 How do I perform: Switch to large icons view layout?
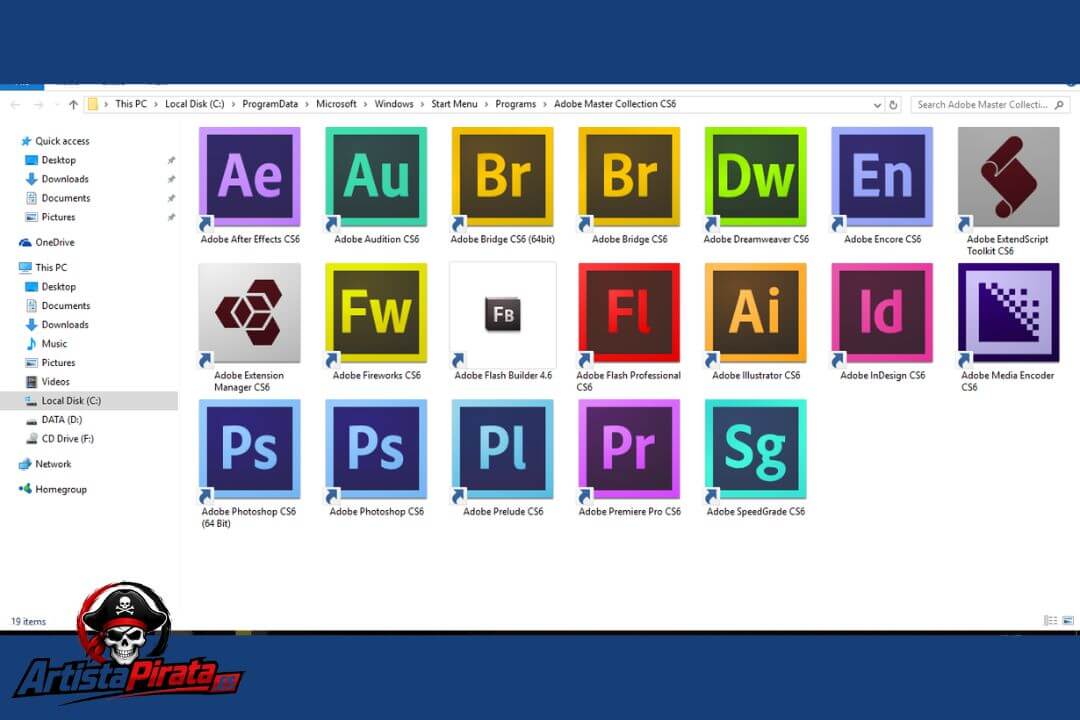tap(1068, 620)
